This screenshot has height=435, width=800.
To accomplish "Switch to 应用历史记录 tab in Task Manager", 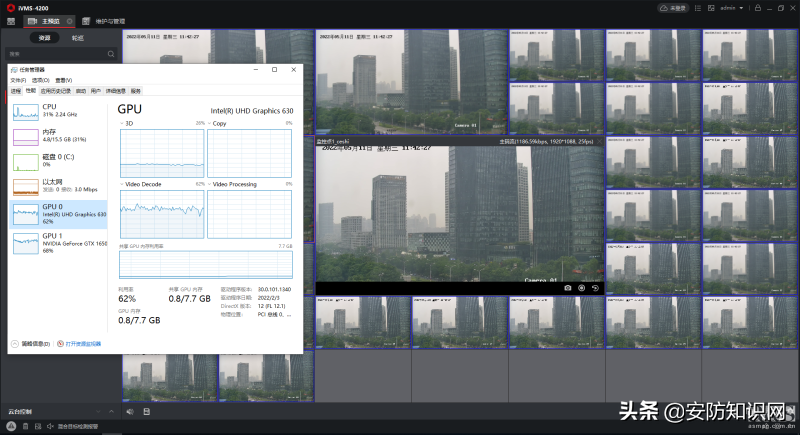I will pos(56,91).
